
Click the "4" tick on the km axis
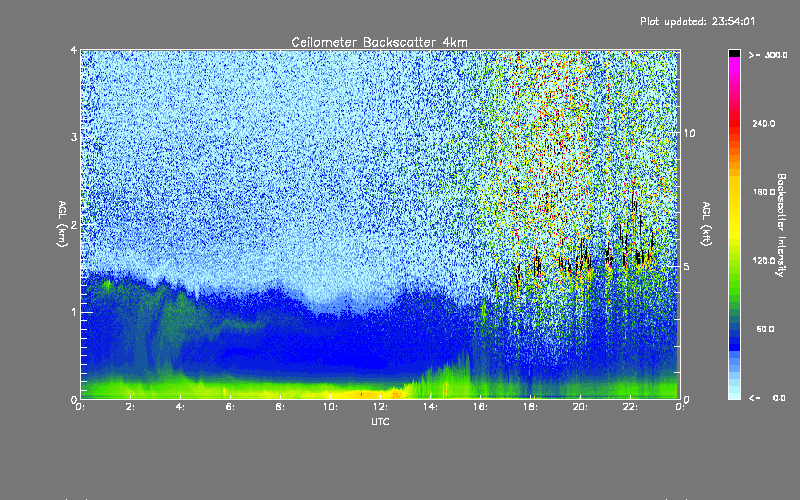(74, 50)
